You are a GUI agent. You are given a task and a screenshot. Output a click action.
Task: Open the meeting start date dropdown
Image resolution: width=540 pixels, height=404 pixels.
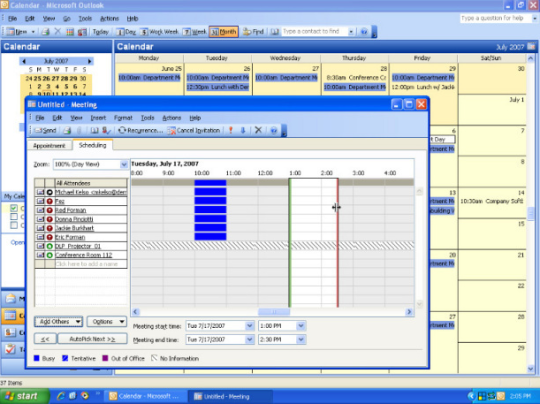[250, 325]
